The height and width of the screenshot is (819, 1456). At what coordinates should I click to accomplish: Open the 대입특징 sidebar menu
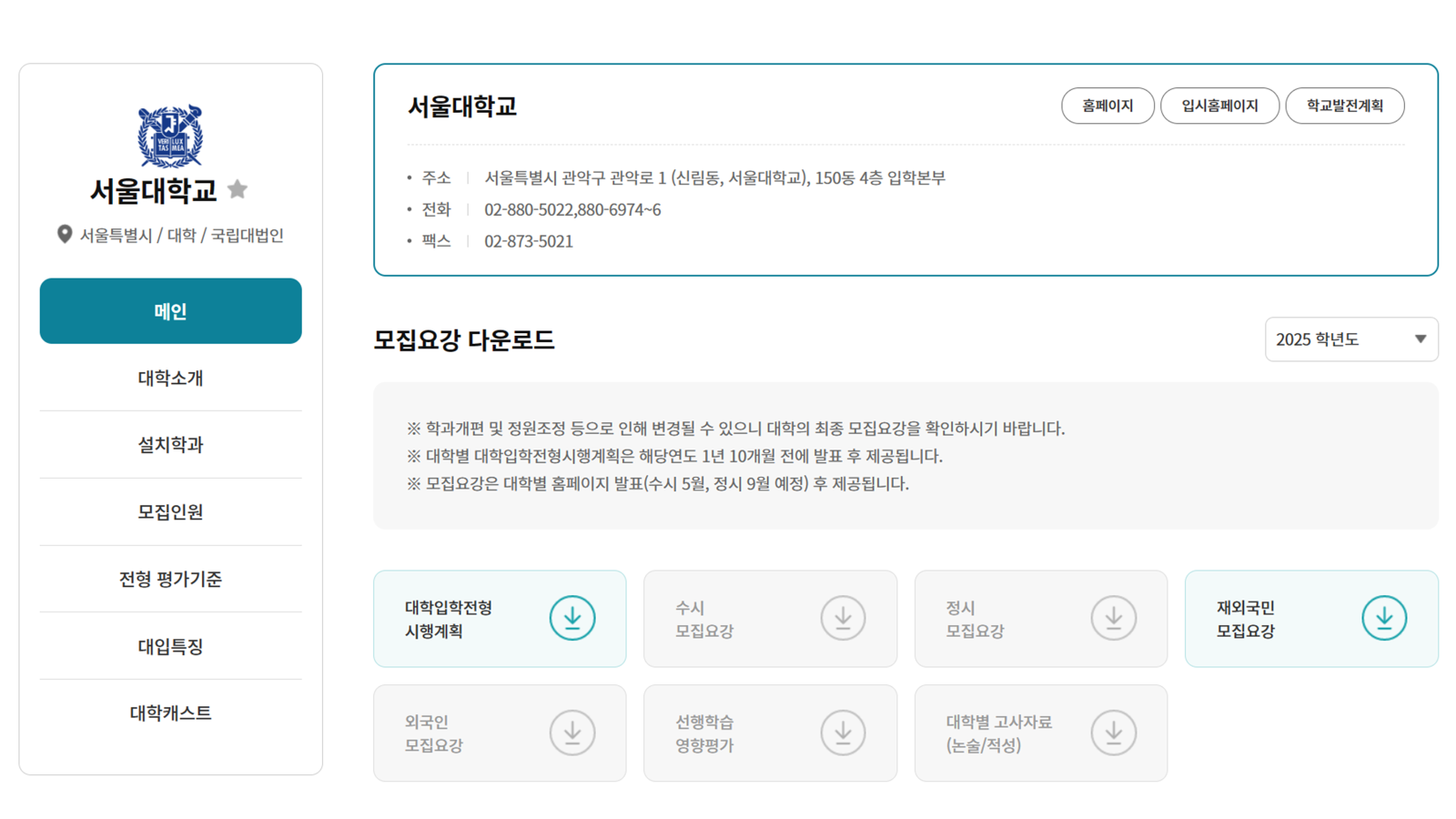170,646
